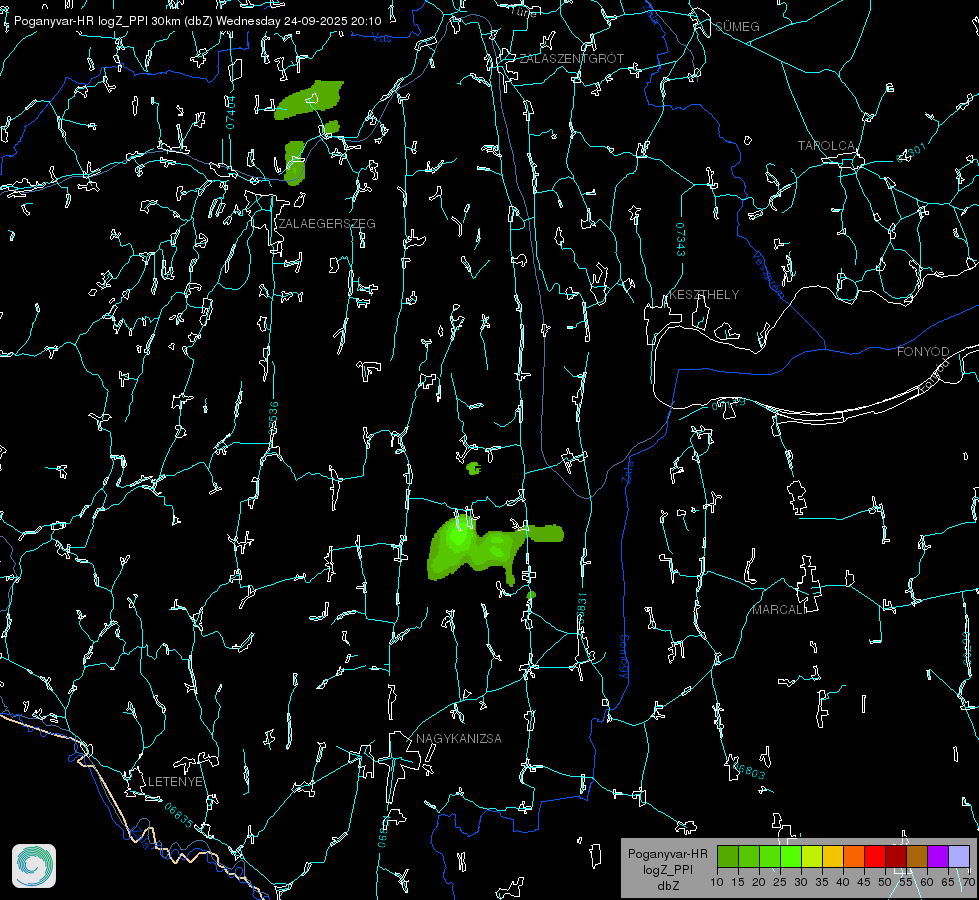
Task: Click the NAGYKANIZSA town label
Action: (x=459, y=738)
